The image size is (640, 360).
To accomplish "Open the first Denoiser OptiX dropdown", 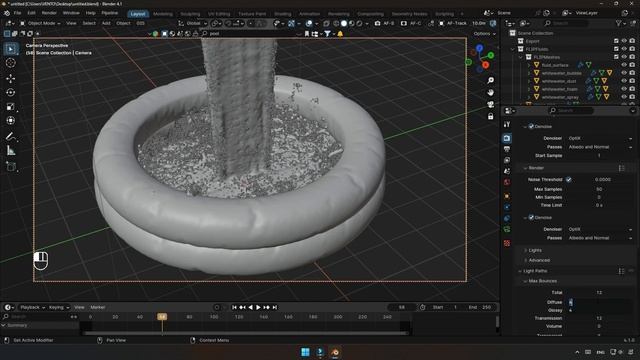I will [x=600, y=138].
